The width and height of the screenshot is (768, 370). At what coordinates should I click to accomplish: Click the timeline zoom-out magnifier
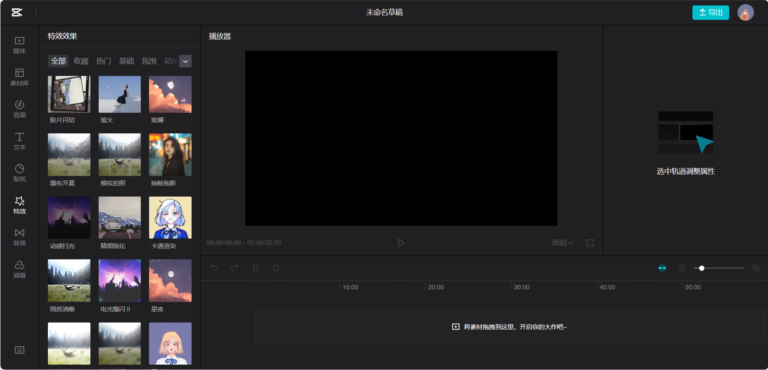coord(681,268)
